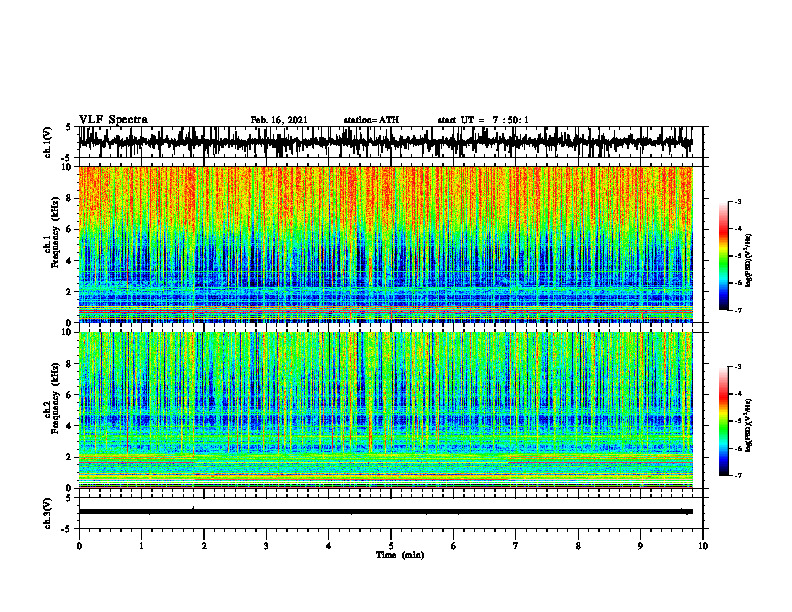792x612 pixels.
Task: Click the ch.3 flat voltage trace
Action: point(385,512)
